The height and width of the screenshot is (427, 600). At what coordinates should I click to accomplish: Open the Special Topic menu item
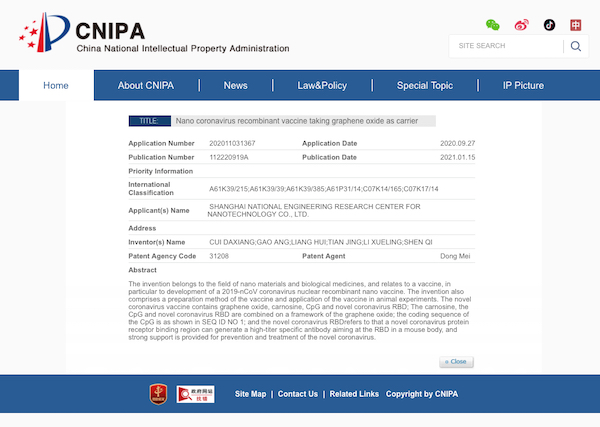tap(425, 85)
